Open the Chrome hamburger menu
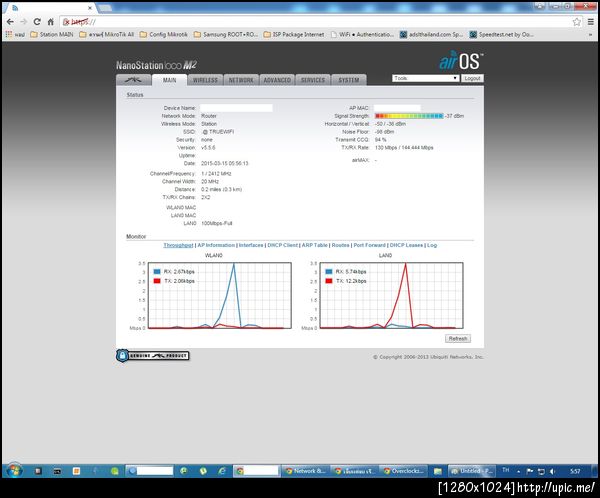The height and width of the screenshot is (498, 600). click(591, 22)
